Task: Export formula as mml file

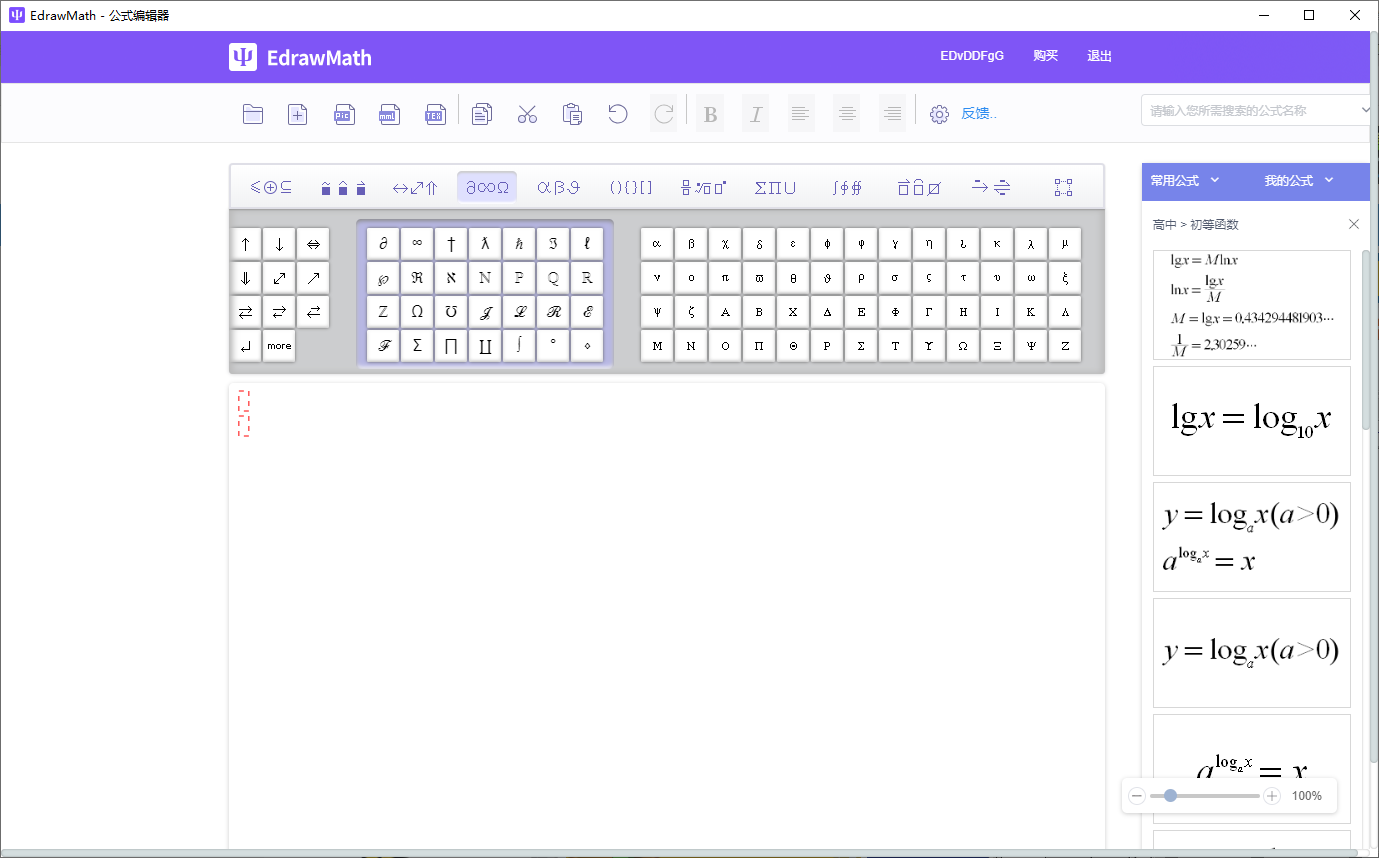Action: [x=389, y=114]
